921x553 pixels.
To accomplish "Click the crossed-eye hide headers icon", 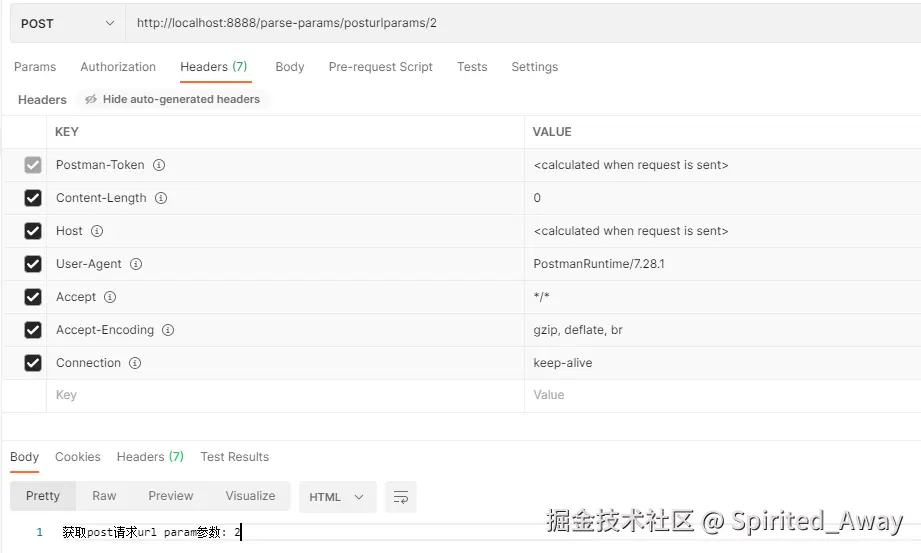I will (90, 99).
